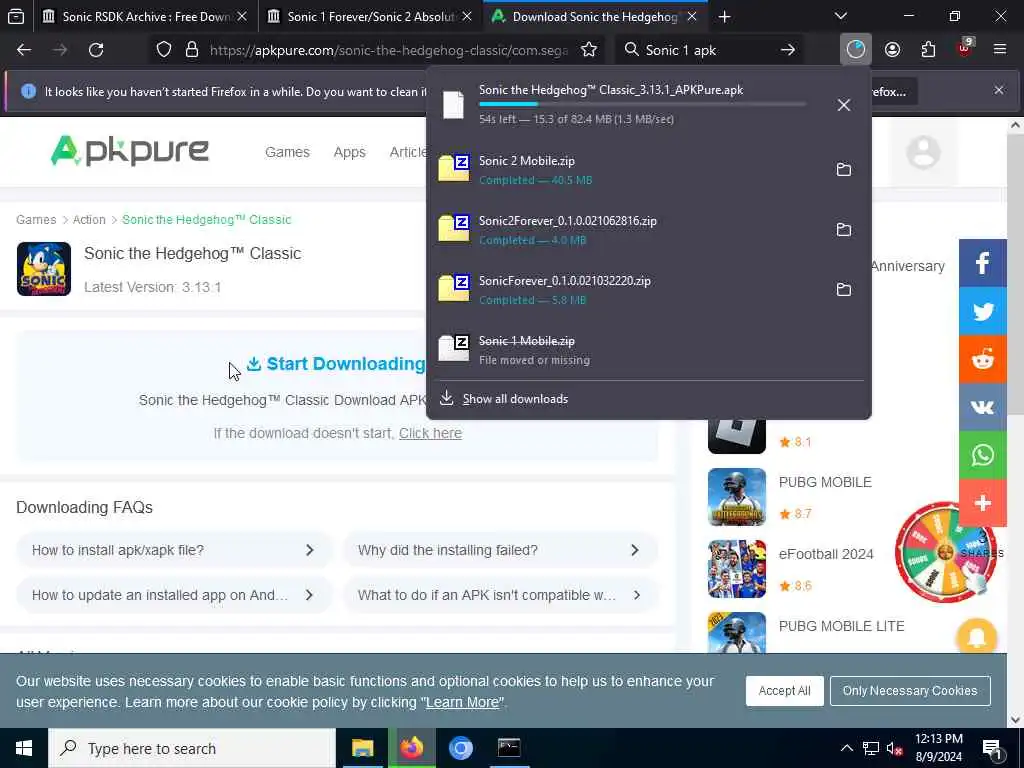Open the Firefox hamburger menu
The height and width of the screenshot is (768, 1024).
[x=1000, y=50]
